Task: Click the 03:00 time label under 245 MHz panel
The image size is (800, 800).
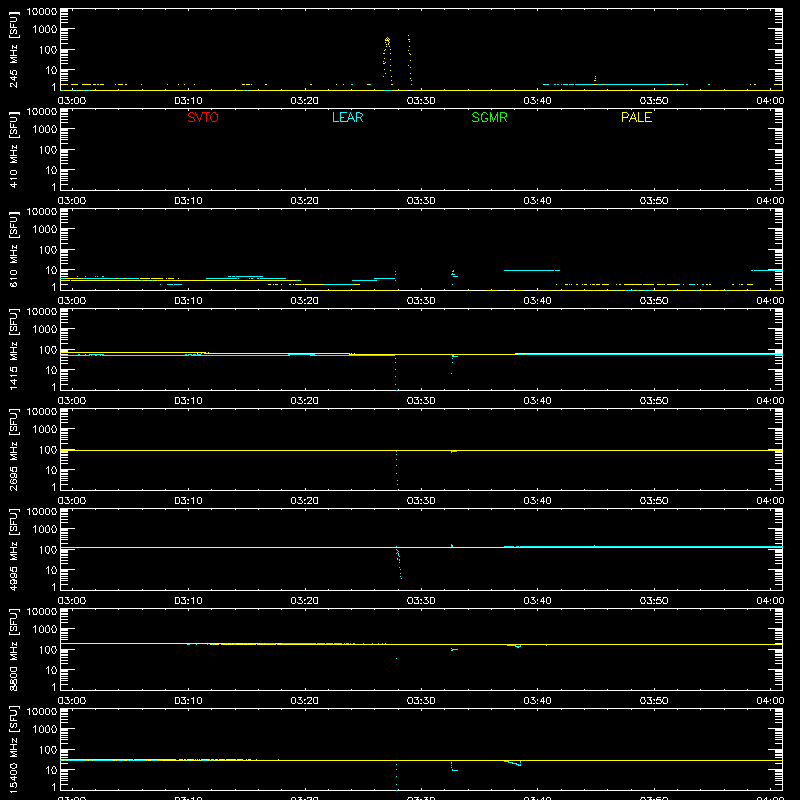Action: [72, 101]
